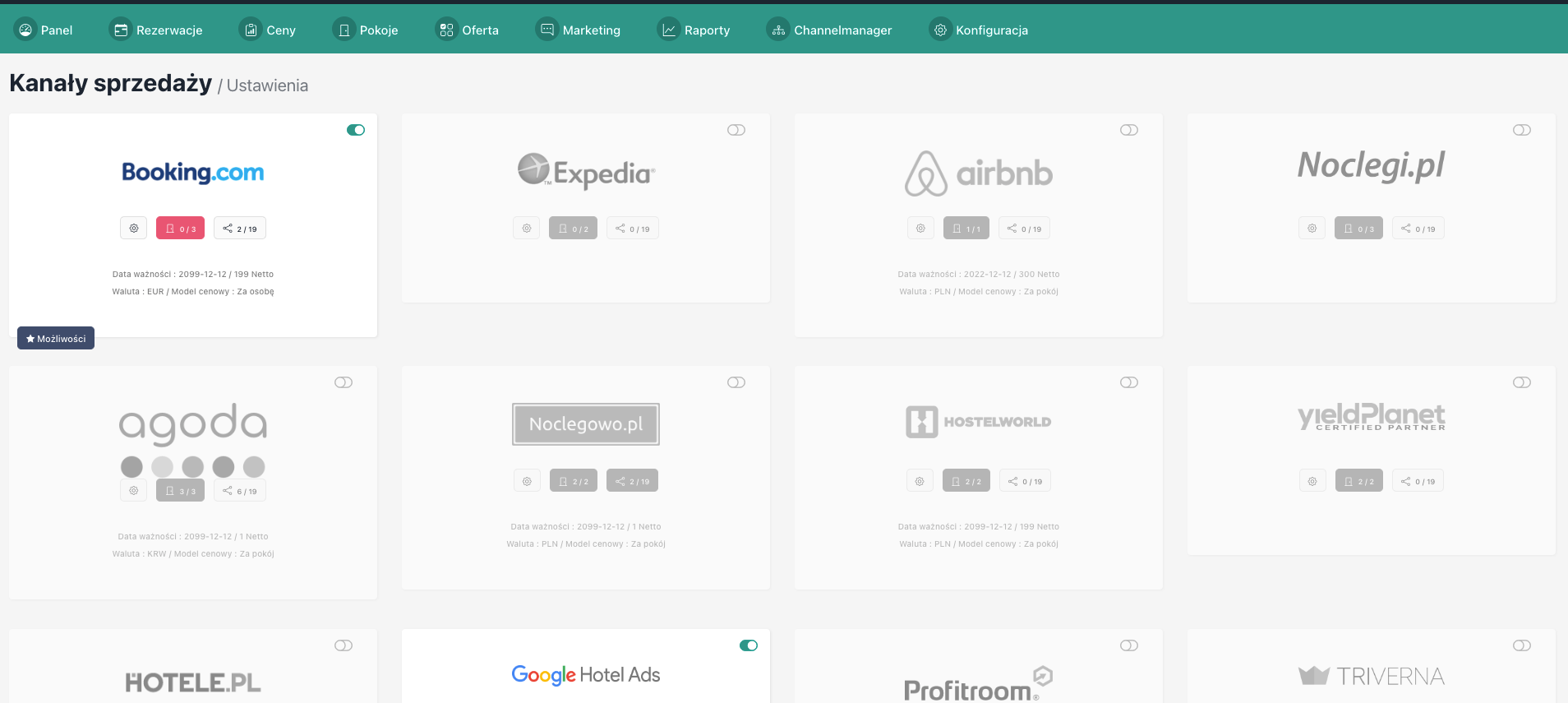
Task: Switch off the Google Hotel Ads toggle
Action: [749, 645]
